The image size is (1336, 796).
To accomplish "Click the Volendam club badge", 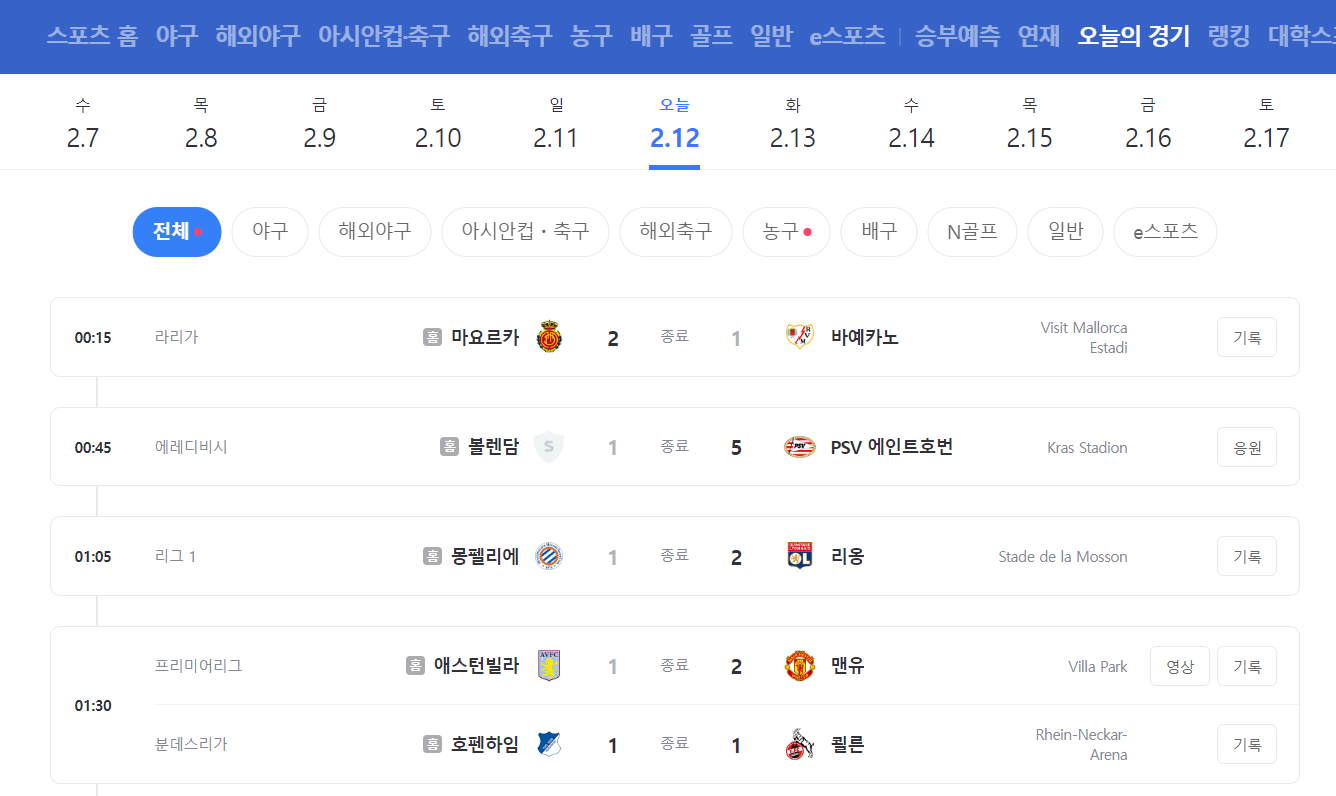I will [548, 447].
